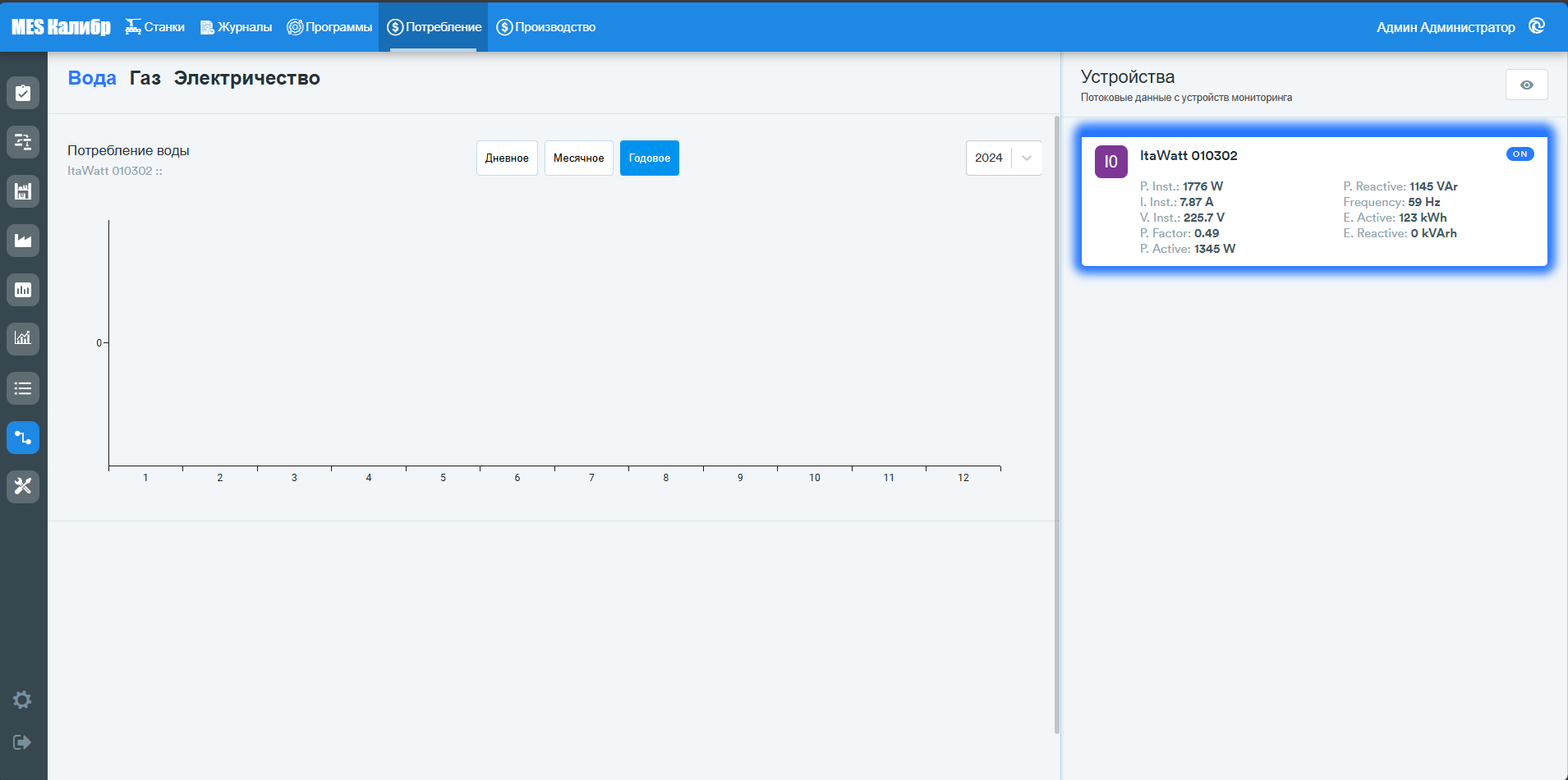This screenshot has height=780, width=1568.
Task: Open the Журналы menu
Action: click(236, 27)
